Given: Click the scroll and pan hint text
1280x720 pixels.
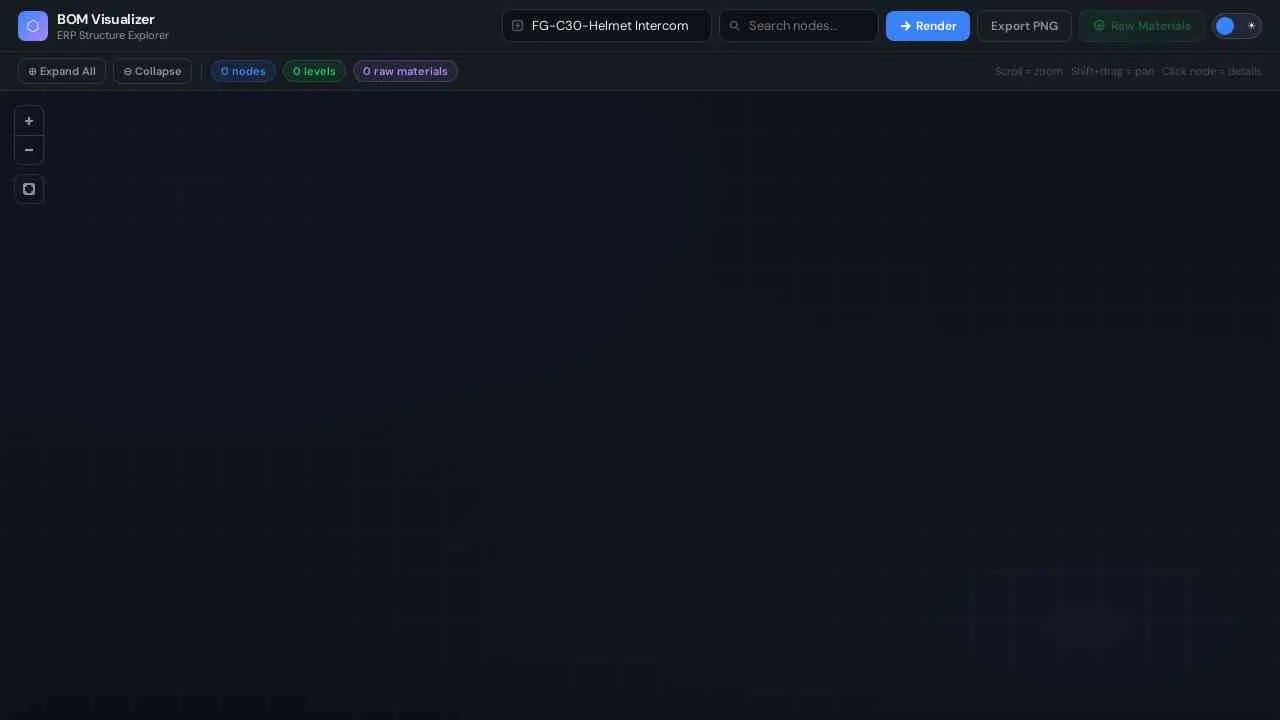Looking at the screenshot, I should tap(1128, 71).
